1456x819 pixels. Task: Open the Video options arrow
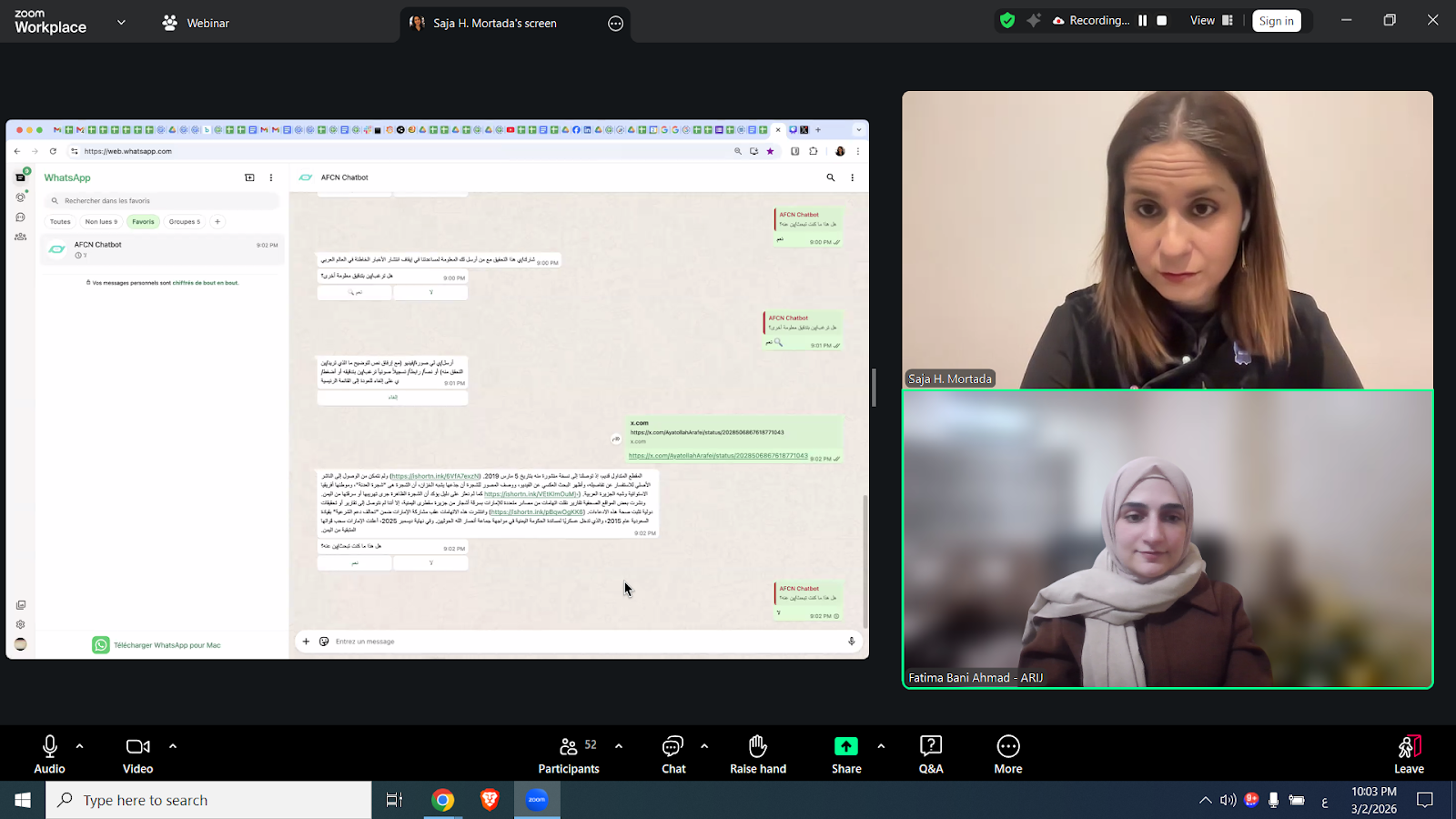coord(173,746)
